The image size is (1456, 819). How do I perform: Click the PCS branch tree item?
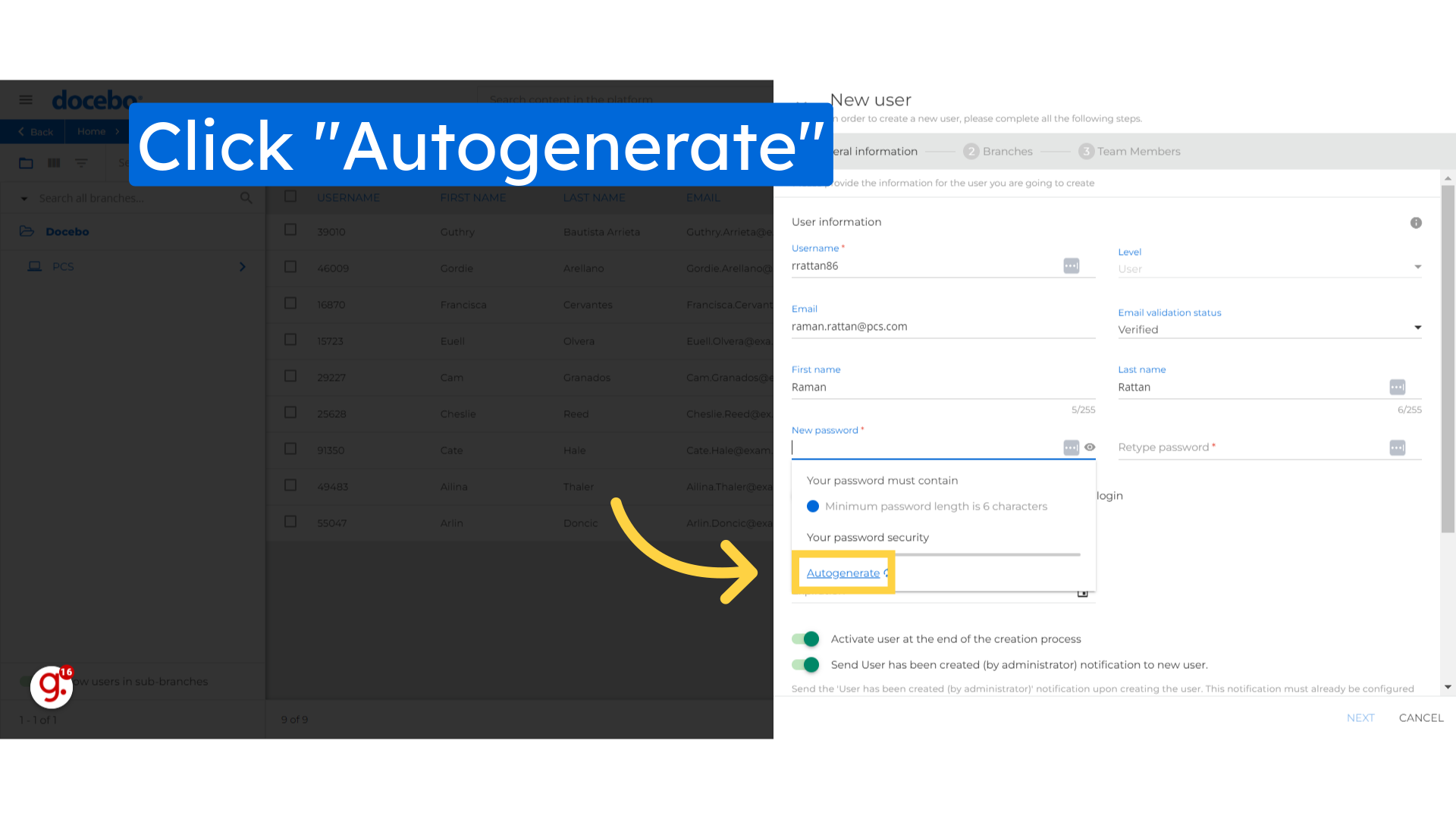[x=62, y=266]
